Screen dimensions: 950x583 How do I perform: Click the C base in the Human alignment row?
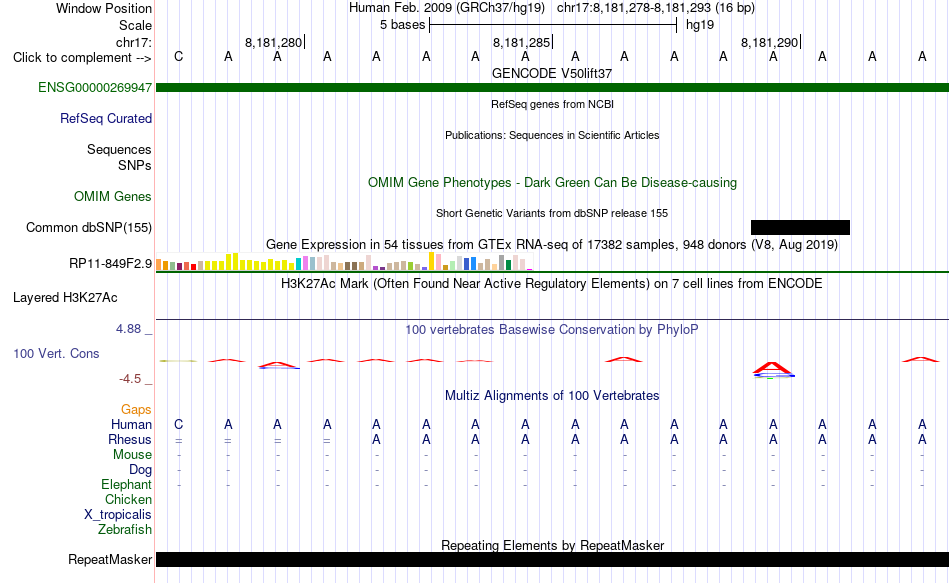178,424
